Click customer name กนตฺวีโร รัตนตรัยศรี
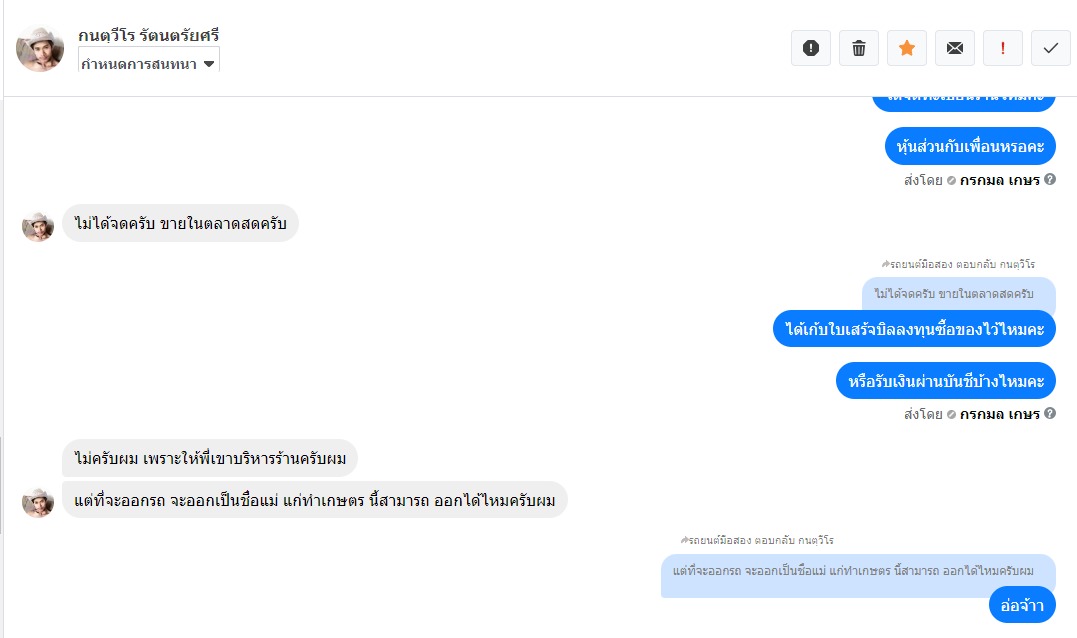 point(149,36)
